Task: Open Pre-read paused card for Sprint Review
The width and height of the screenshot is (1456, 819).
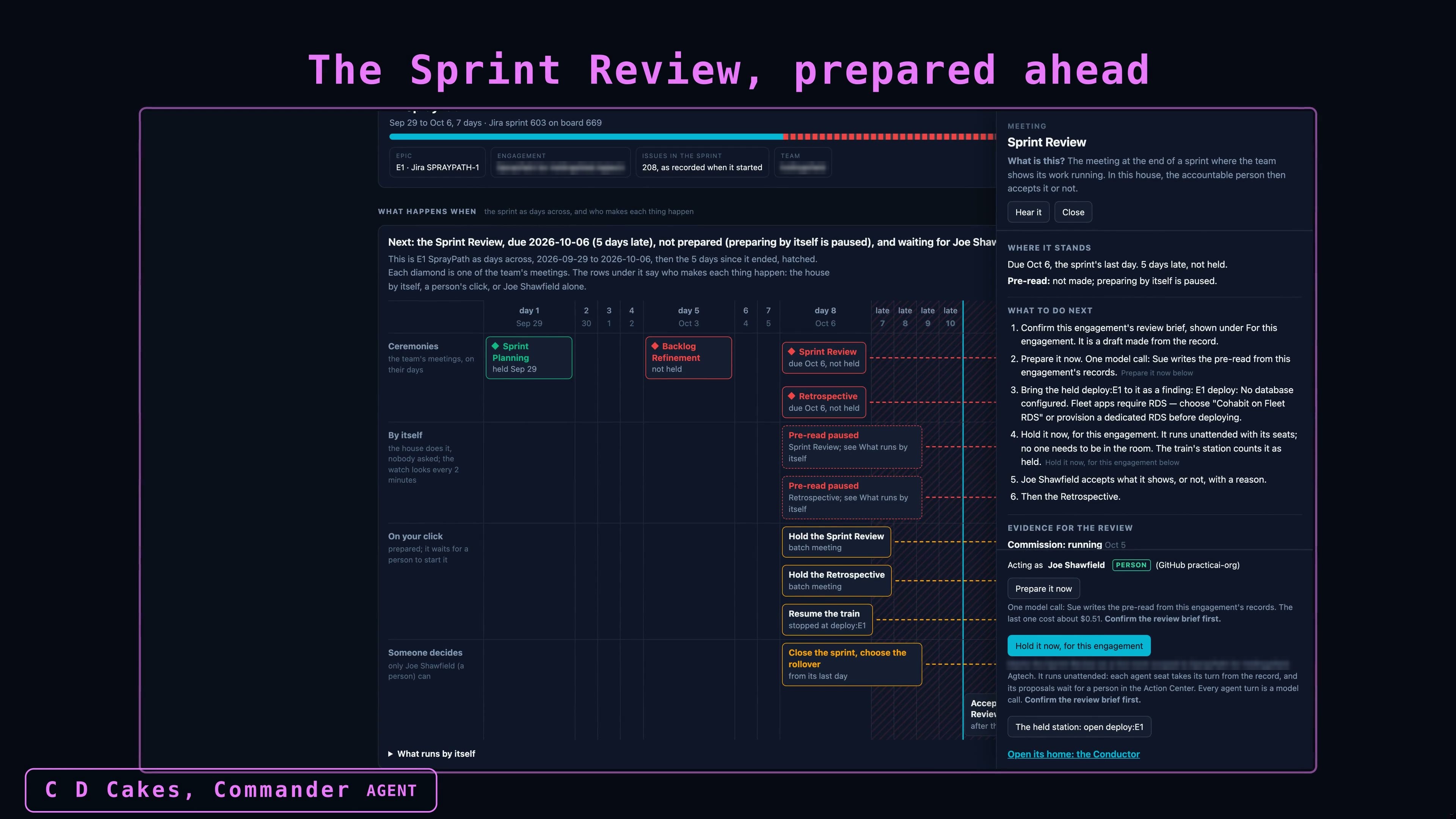Action: coord(852,447)
